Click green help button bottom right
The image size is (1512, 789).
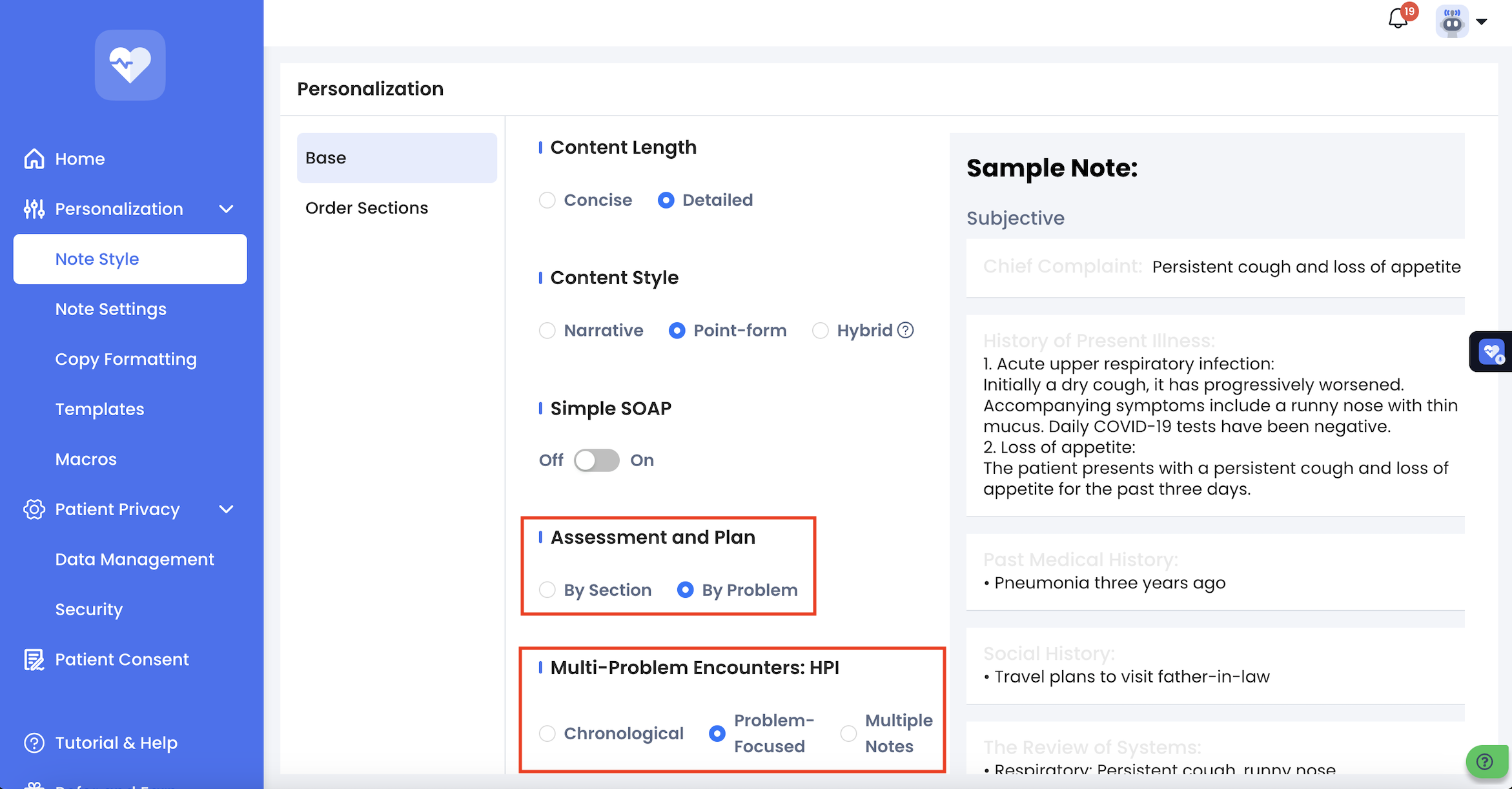coord(1486,762)
